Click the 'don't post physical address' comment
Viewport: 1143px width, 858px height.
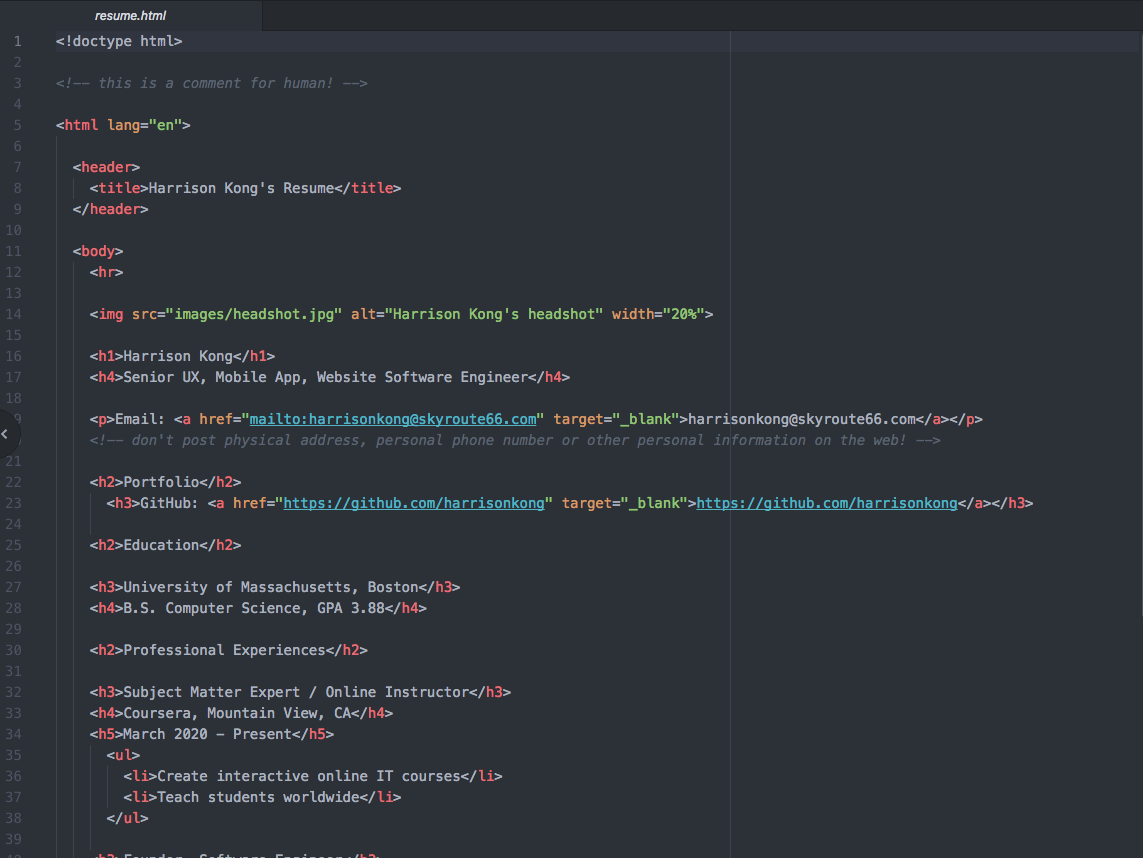pyautogui.click(x=515, y=440)
